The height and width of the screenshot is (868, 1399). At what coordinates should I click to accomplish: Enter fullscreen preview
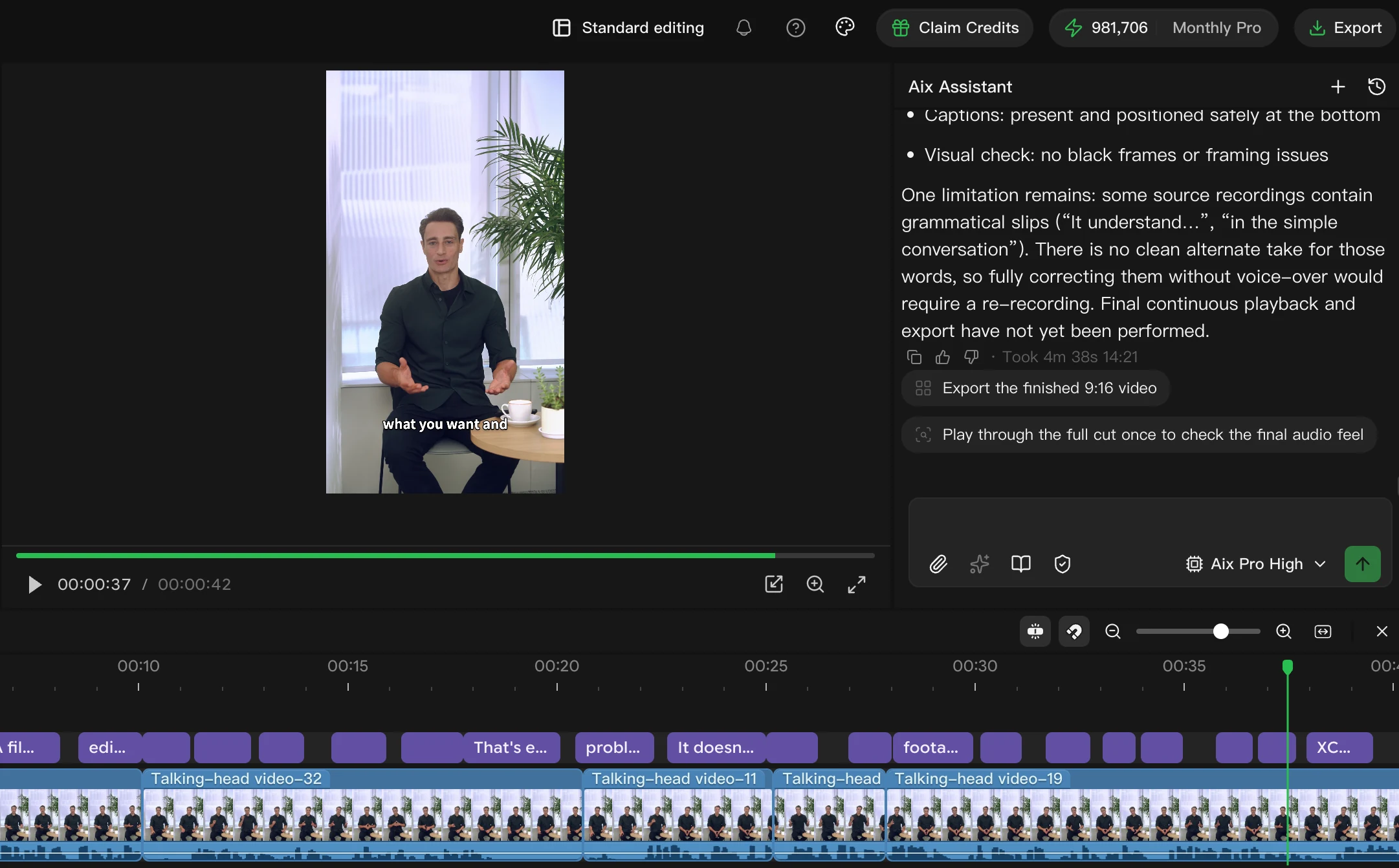point(857,584)
